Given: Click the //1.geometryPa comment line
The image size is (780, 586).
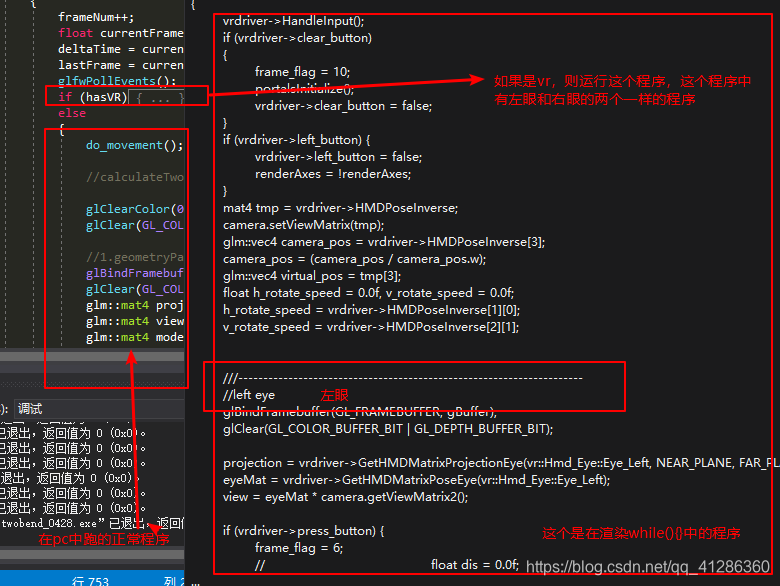Looking at the screenshot, I should [x=135, y=257].
